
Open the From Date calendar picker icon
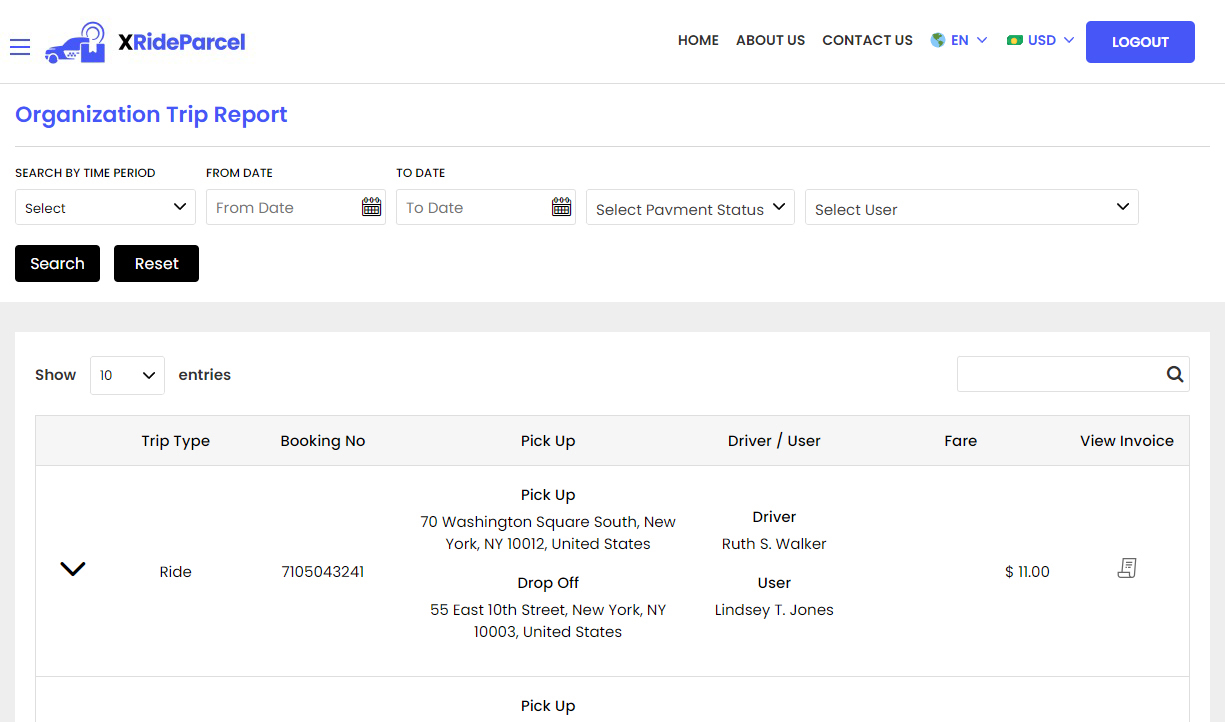point(371,207)
